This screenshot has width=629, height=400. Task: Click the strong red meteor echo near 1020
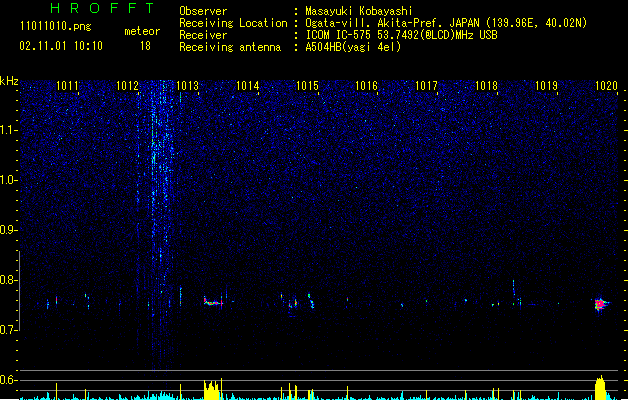pyautogui.click(x=600, y=305)
